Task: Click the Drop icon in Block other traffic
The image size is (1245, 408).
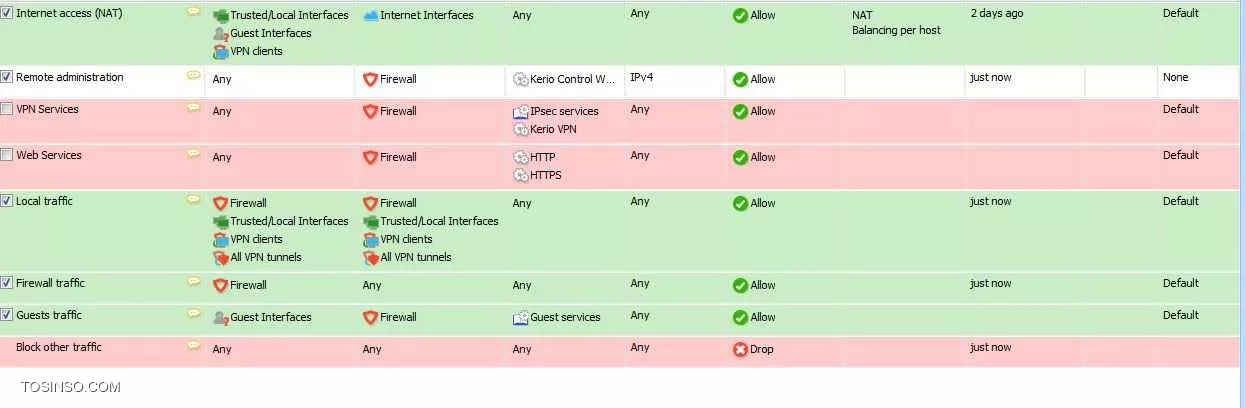Action: [x=740, y=350]
